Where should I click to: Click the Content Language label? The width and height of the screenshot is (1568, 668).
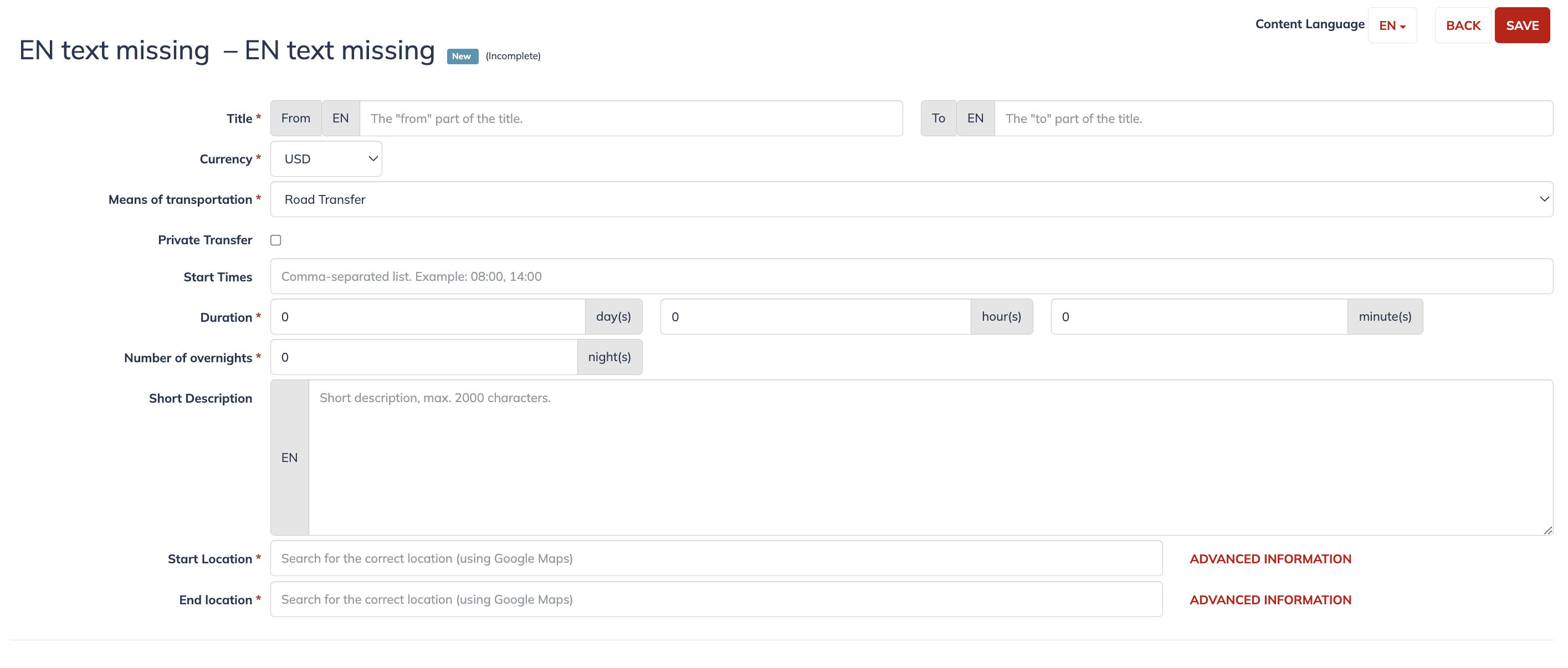pyautogui.click(x=1309, y=24)
